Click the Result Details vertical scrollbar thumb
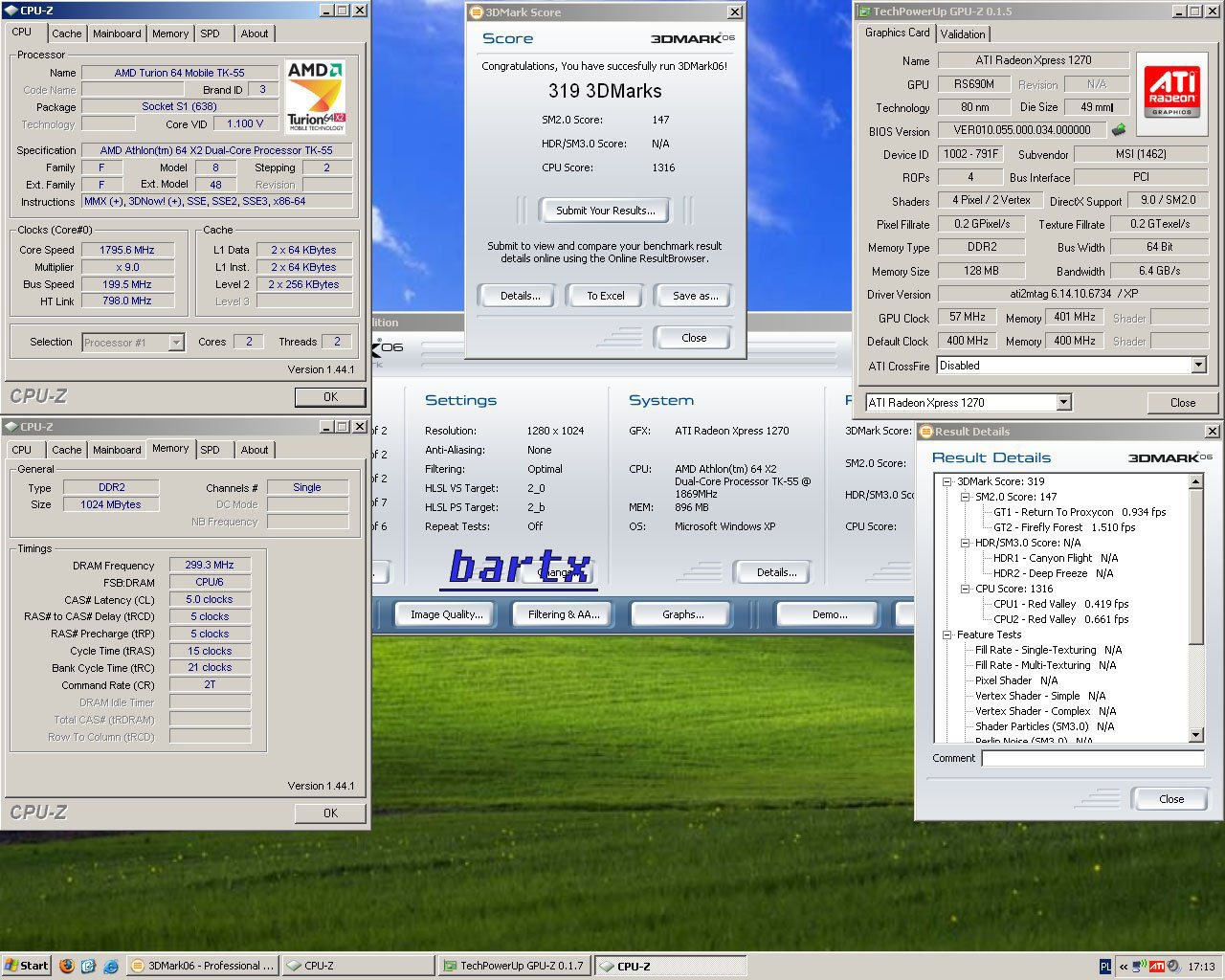This screenshot has width=1225, height=980. [x=1196, y=568]
